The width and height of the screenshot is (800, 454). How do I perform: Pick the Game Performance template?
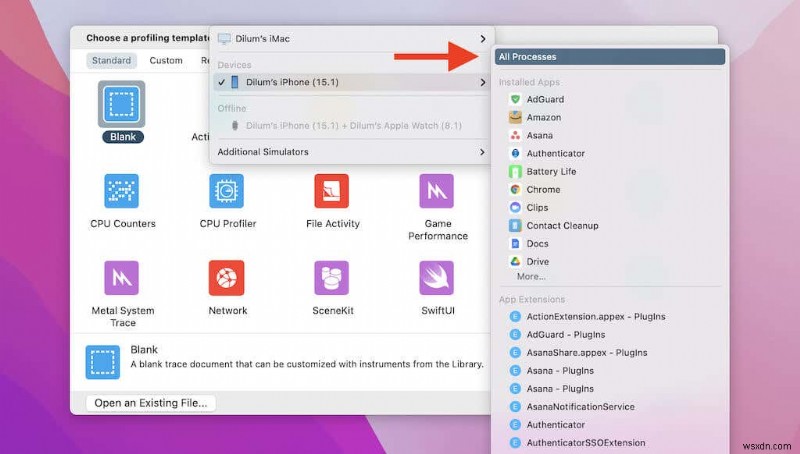(x=437, y=191)
